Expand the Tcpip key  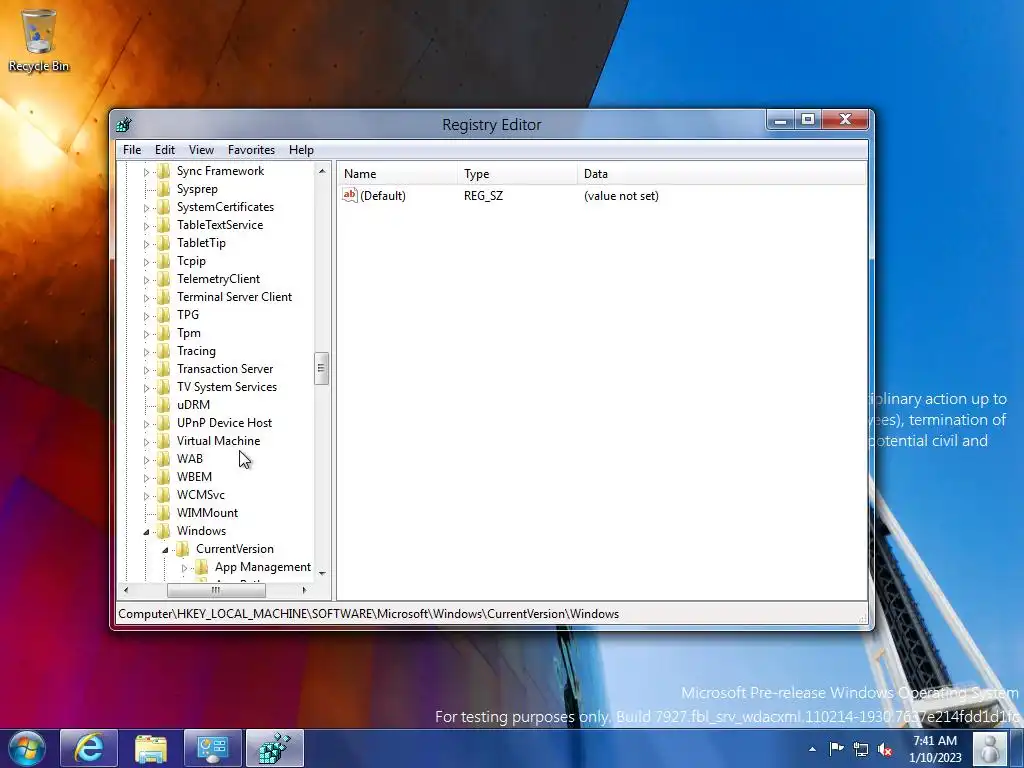pos(146,262)
